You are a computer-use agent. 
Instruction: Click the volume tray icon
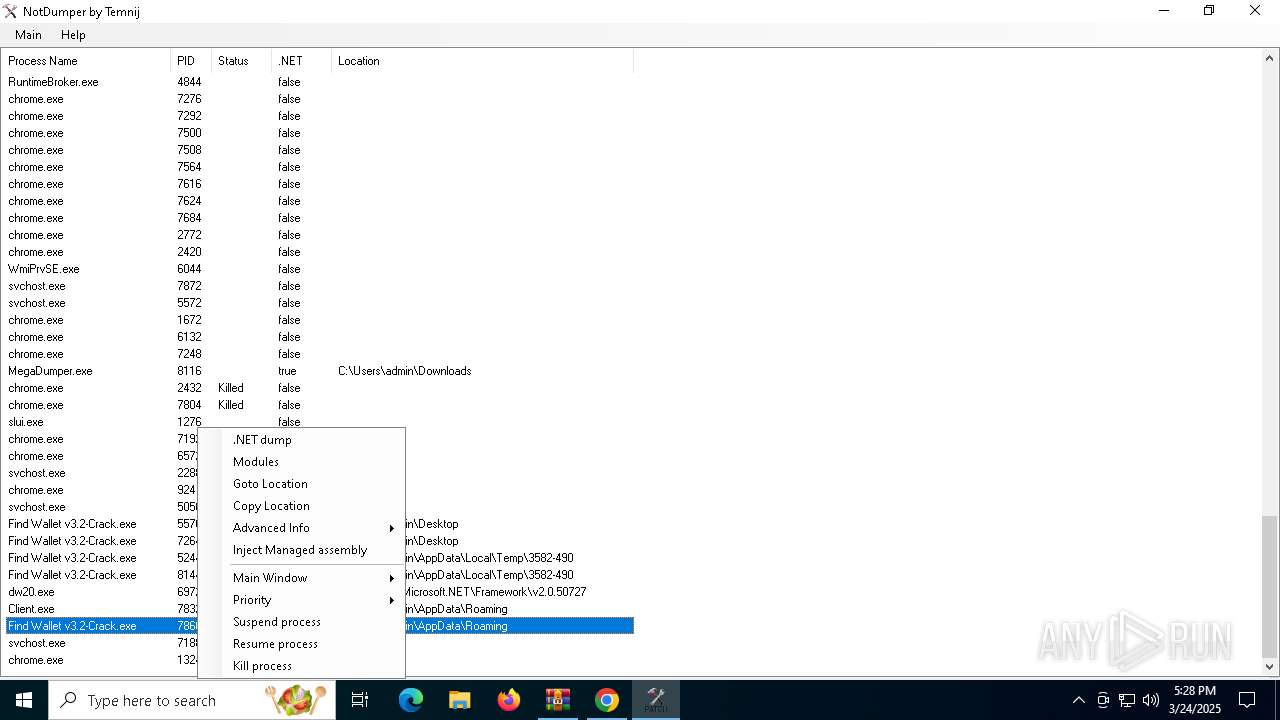pyautogui.click(x=1151, y=700)
